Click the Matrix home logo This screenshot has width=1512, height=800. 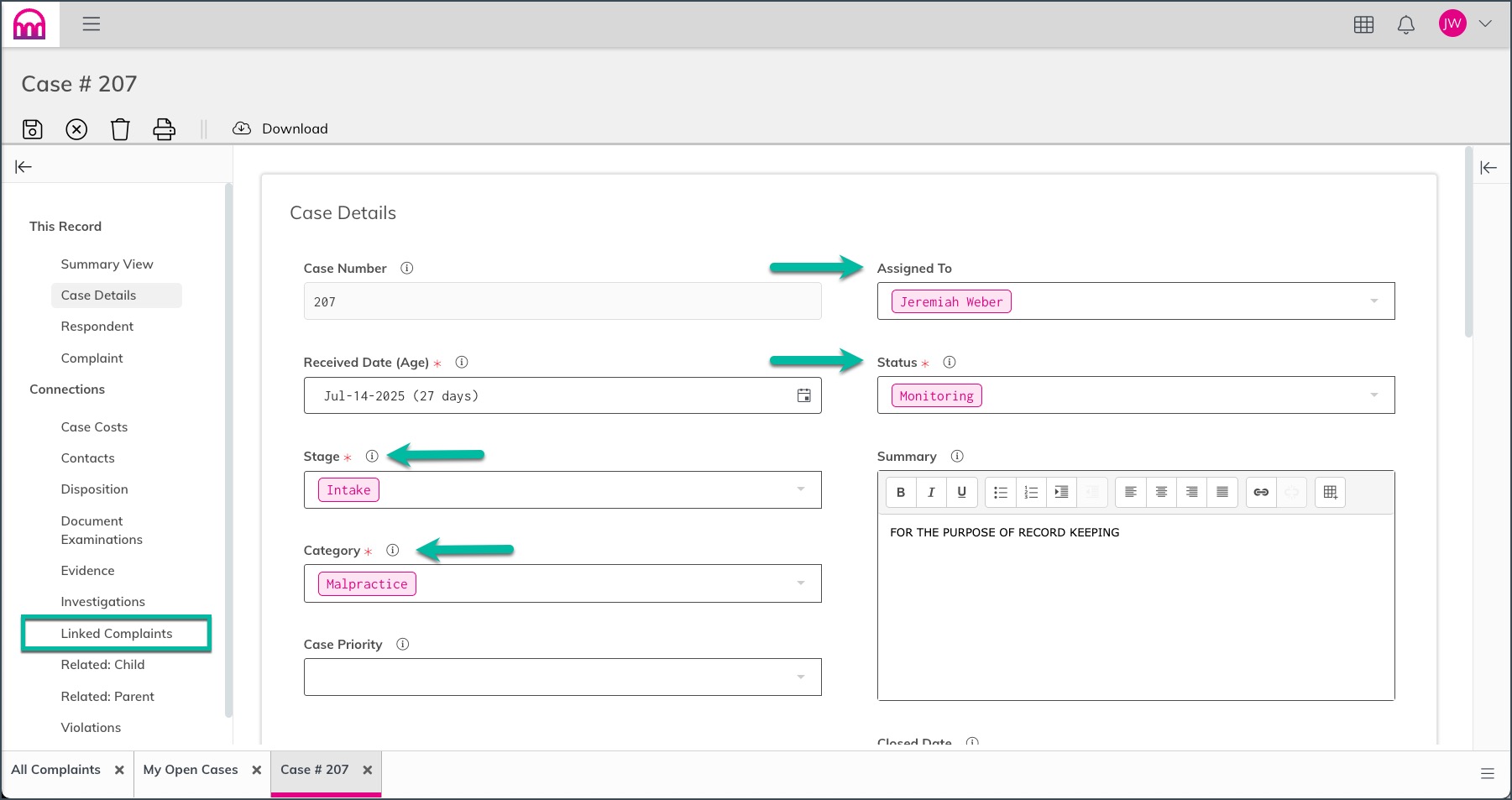(x=29, y=24)
